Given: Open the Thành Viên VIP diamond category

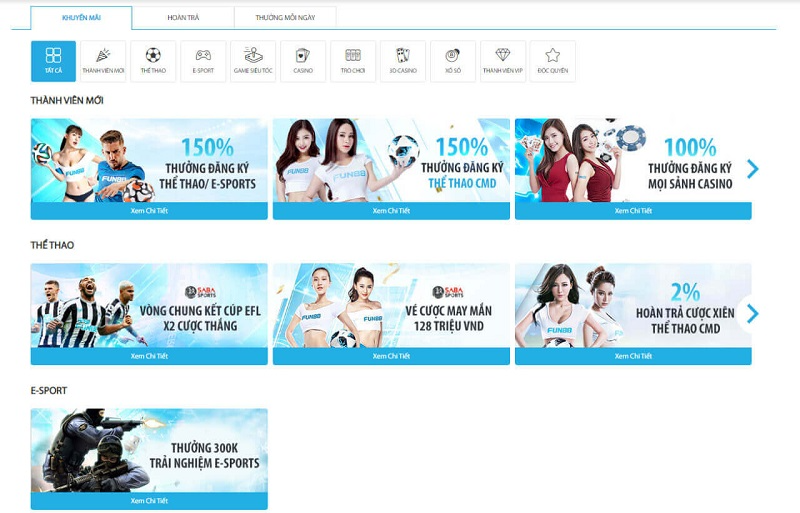Looking at the screenshot, I should [x=503, y=61].
